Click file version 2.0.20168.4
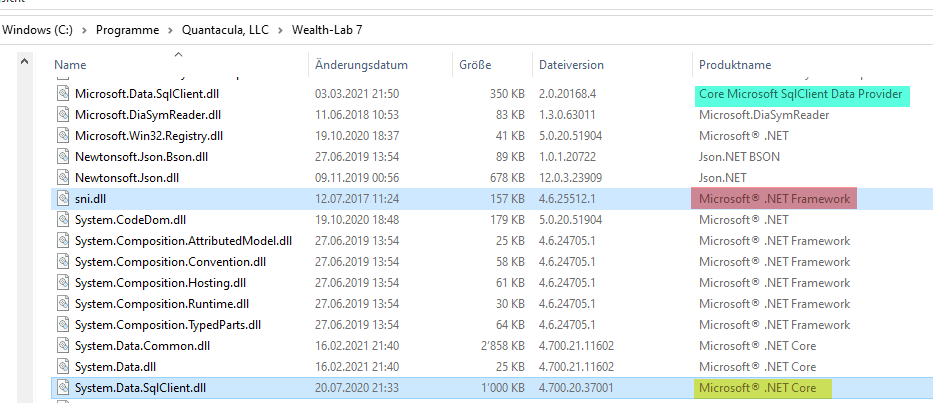Viewport: 933px width, 403px height. tap(568, 93)
